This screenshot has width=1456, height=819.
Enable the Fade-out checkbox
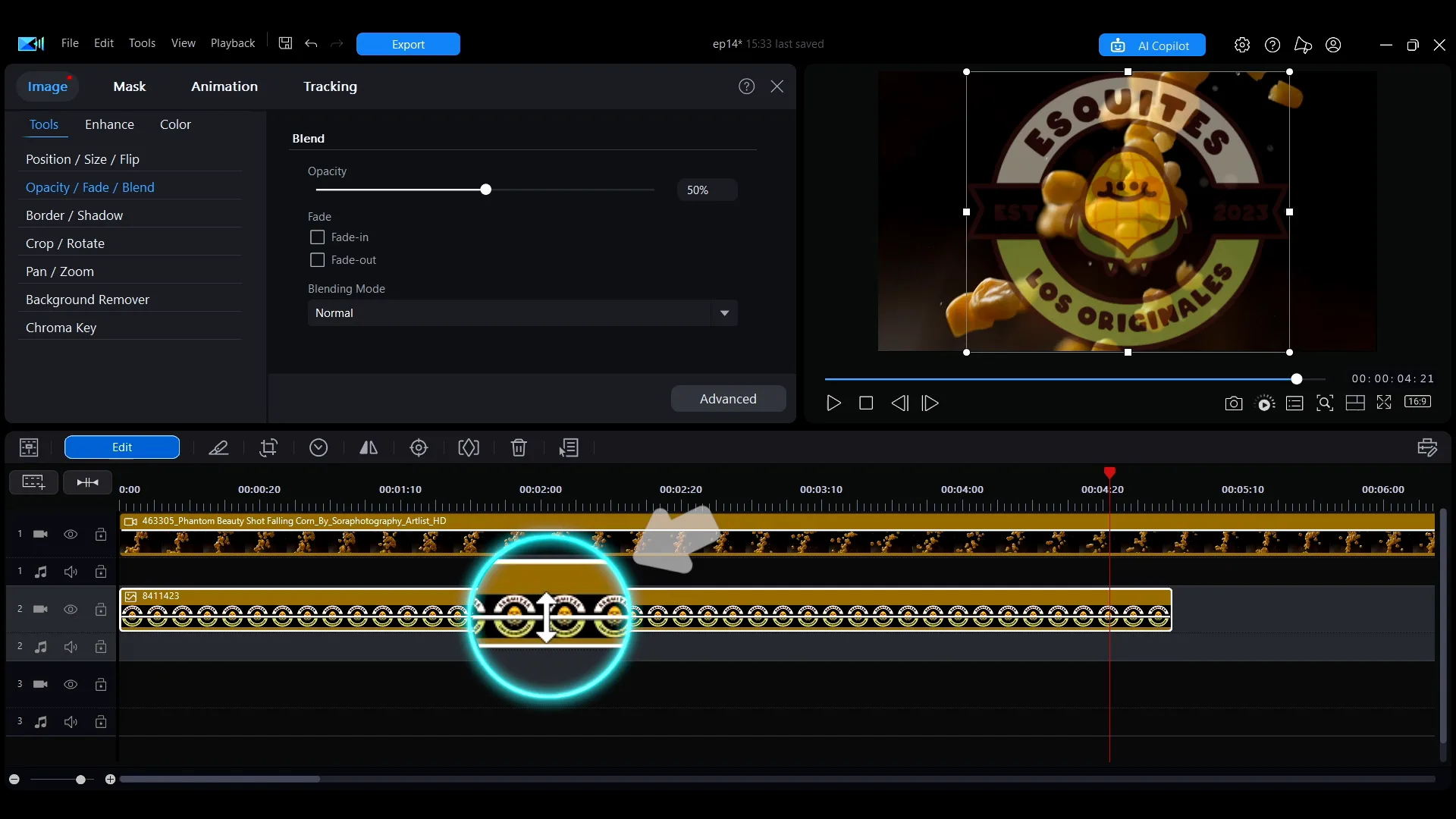[x=318, y=260]
